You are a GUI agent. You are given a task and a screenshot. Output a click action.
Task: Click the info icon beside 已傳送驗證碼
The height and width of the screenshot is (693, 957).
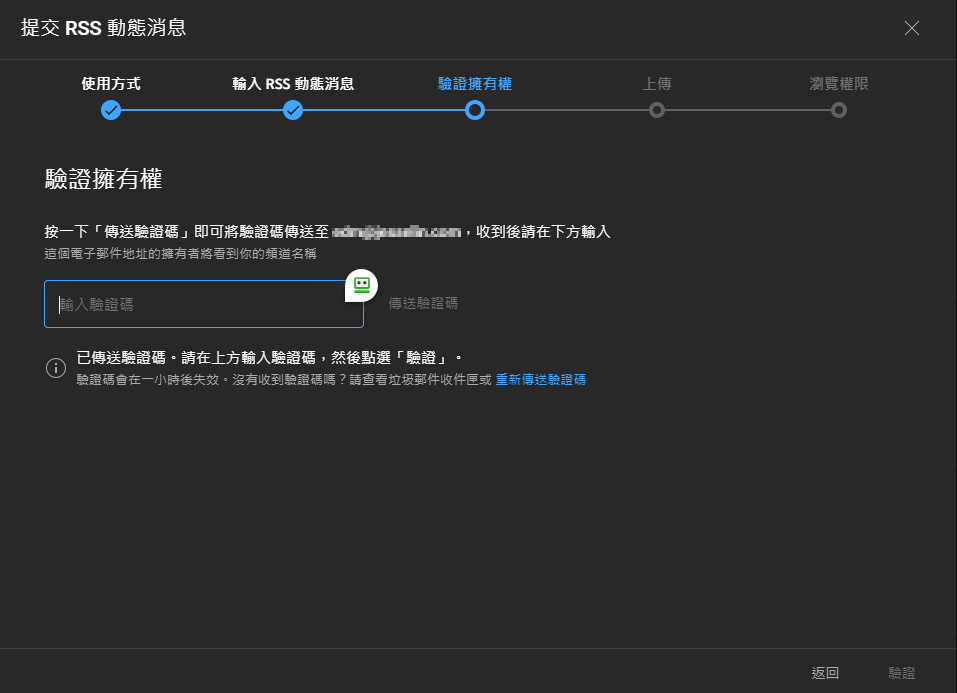[56, 368]
